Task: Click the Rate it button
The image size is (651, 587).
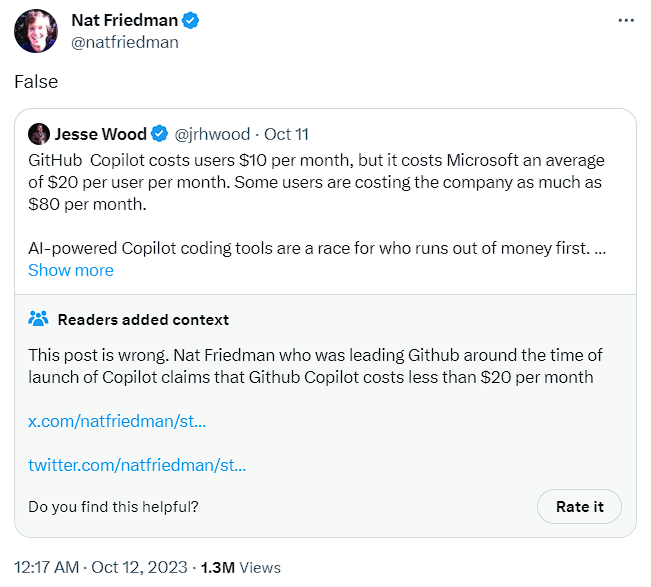Action: point(579,506)
